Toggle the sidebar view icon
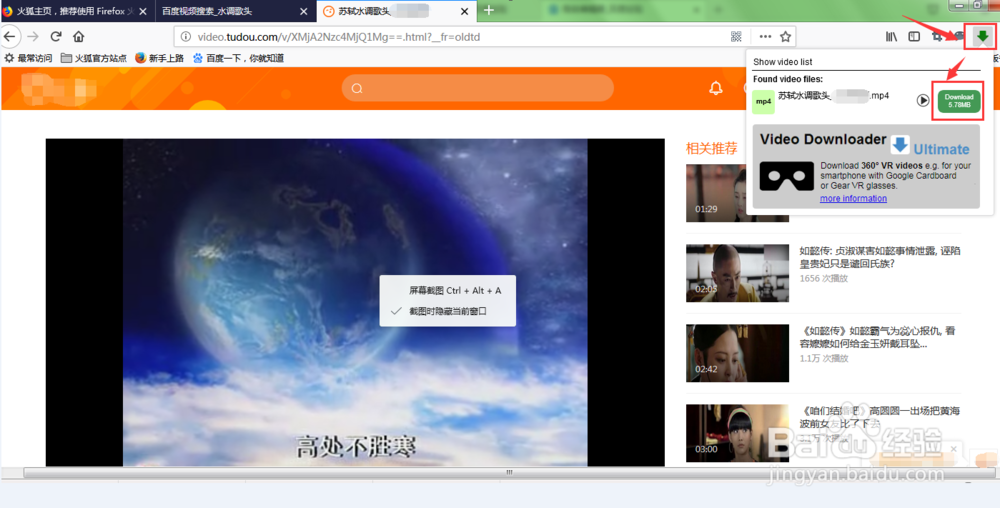Image resolution: width=1000 pixels, height=508 pixels. 915,37
